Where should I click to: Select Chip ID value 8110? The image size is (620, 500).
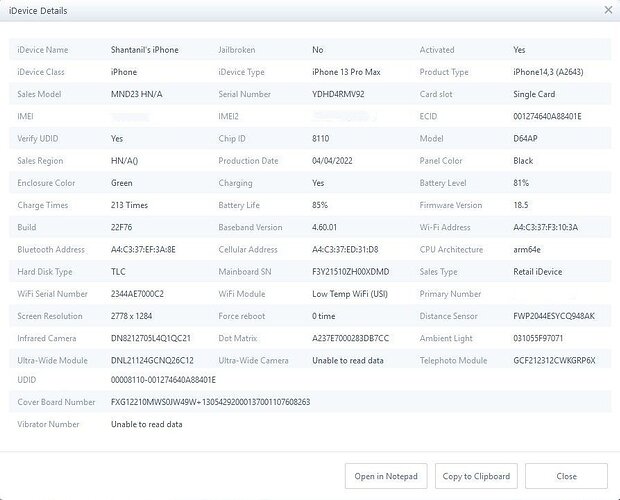click(320, 138)
